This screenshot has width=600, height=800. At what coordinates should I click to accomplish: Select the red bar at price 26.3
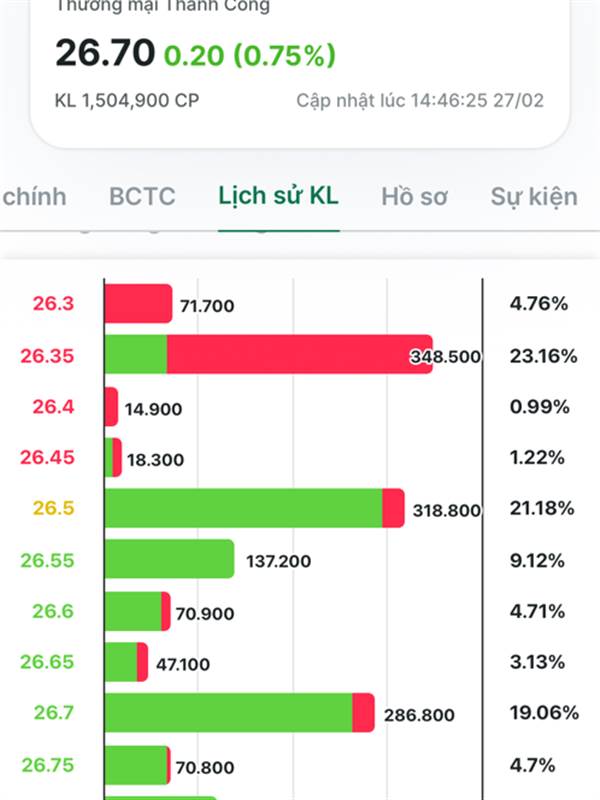pos(138,304)
